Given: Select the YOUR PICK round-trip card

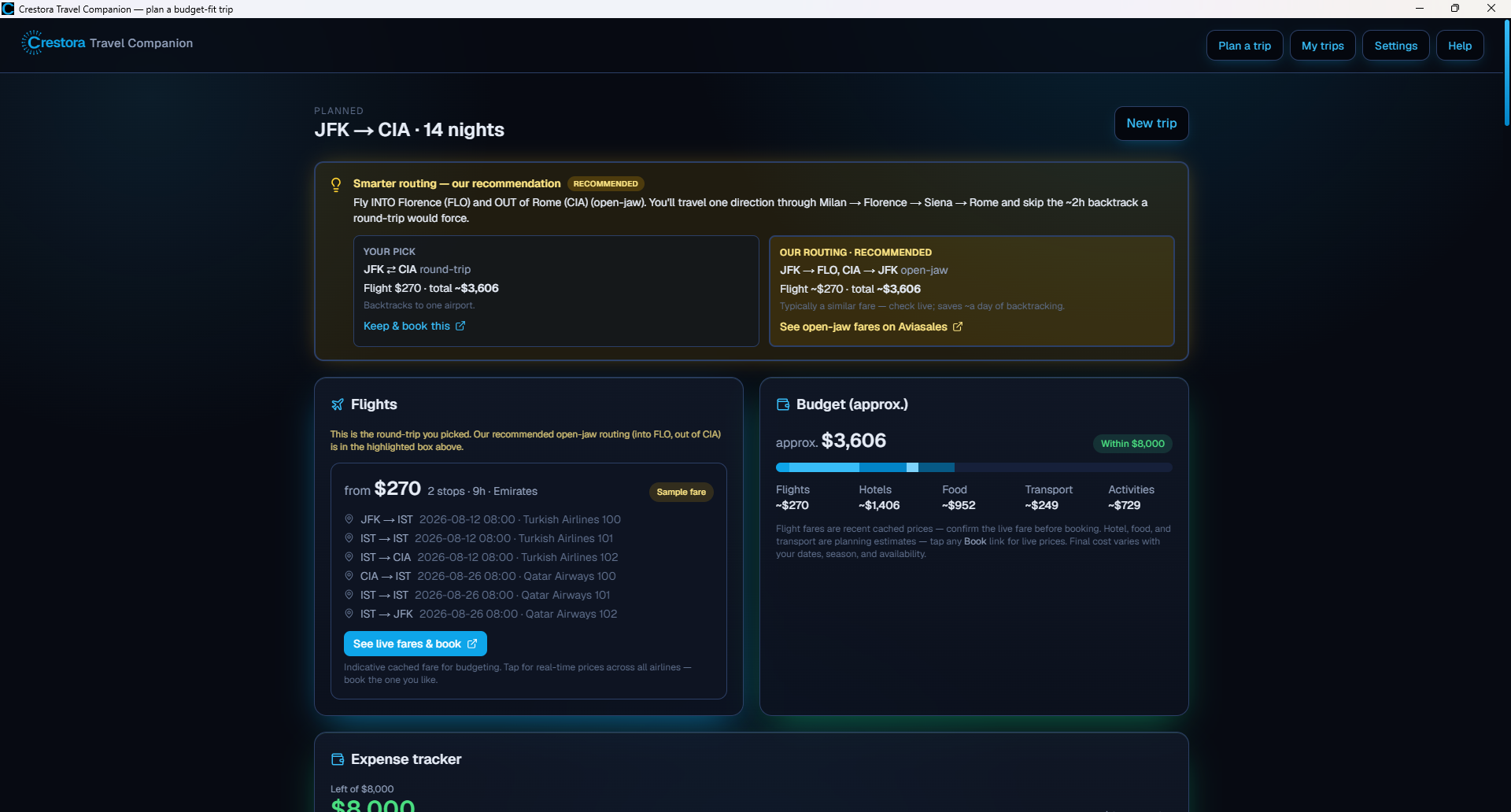Looking at the screenshot, I should (x=556, y=291).
